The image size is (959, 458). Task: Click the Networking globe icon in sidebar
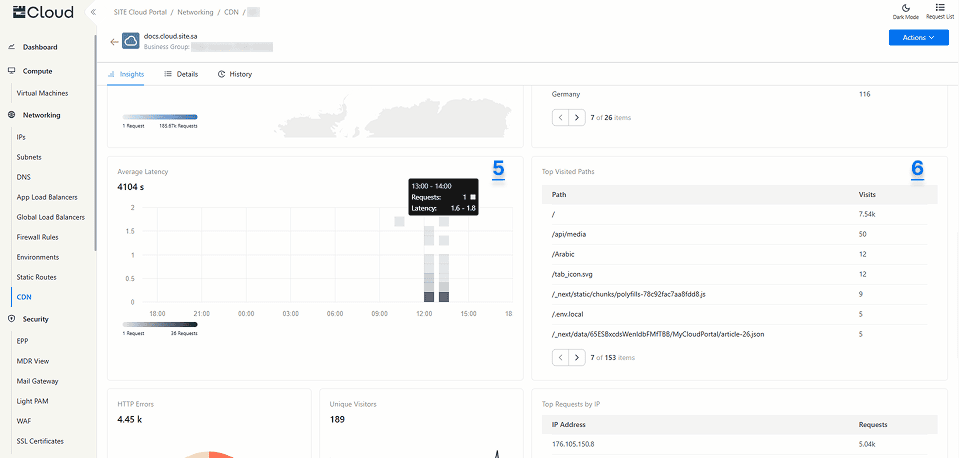pyautogui.click(x=11, y=115)
